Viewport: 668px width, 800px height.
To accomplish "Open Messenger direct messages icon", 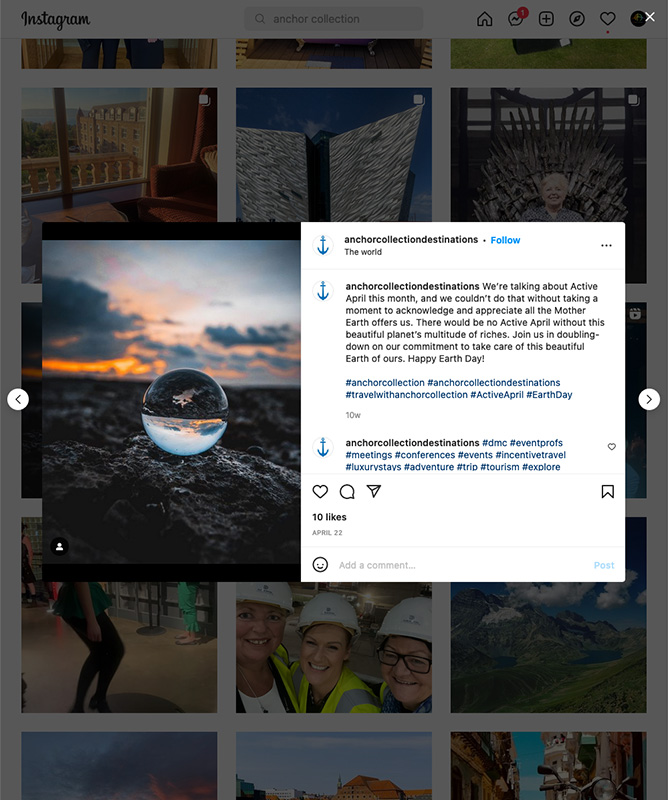I will coord(516,19).
